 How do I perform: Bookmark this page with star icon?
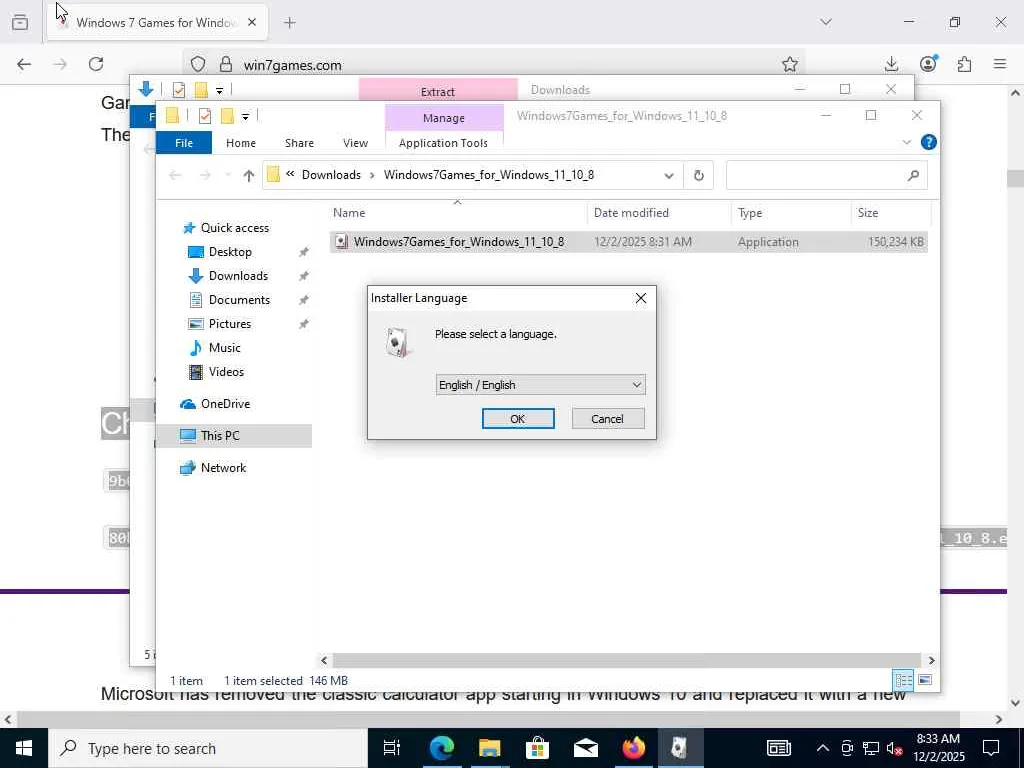[790, 64]
